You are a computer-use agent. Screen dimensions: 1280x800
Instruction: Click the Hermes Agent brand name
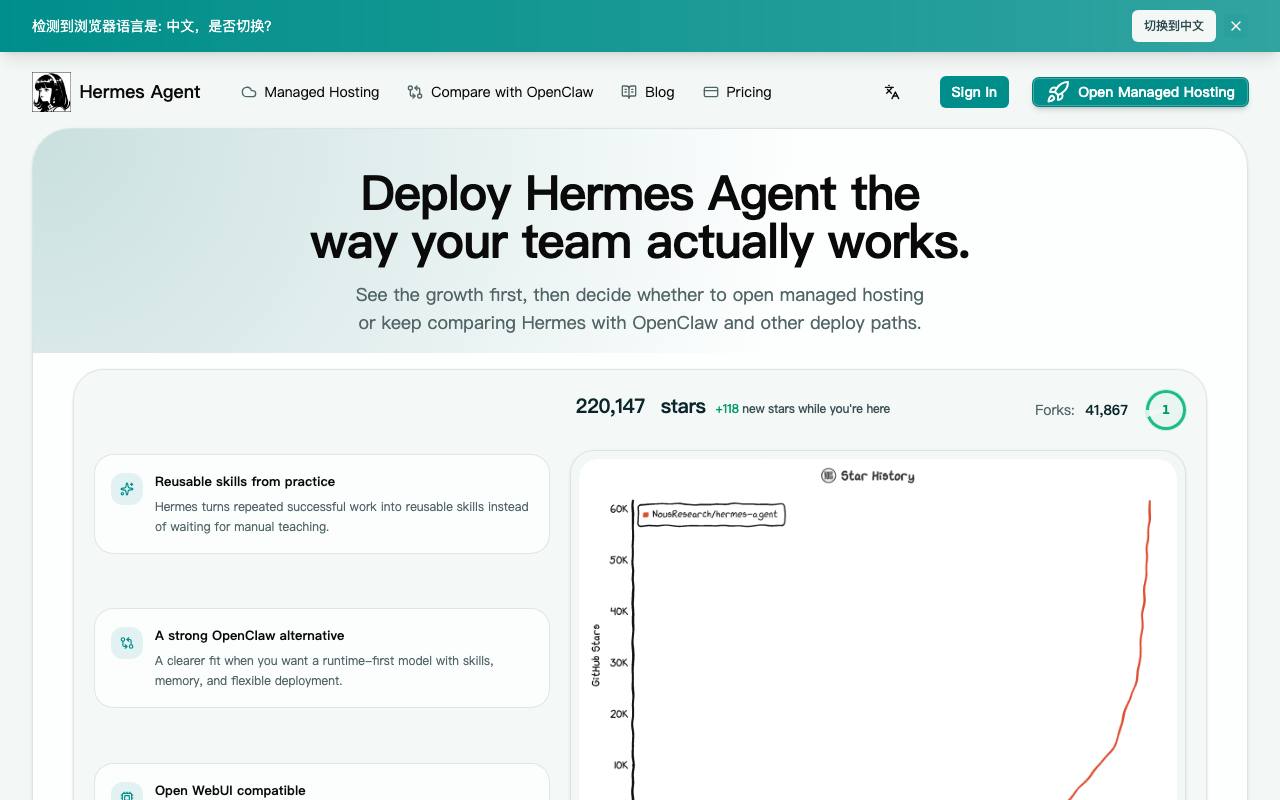point(140,92)
